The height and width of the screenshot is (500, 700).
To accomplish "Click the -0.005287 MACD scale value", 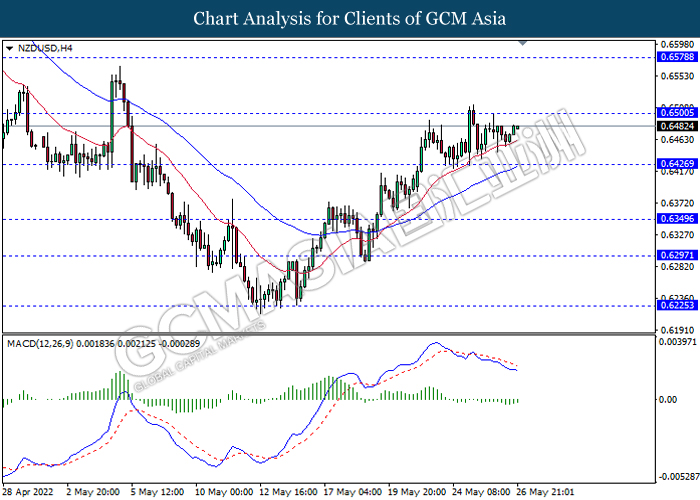I will click(x=679, y=477).
